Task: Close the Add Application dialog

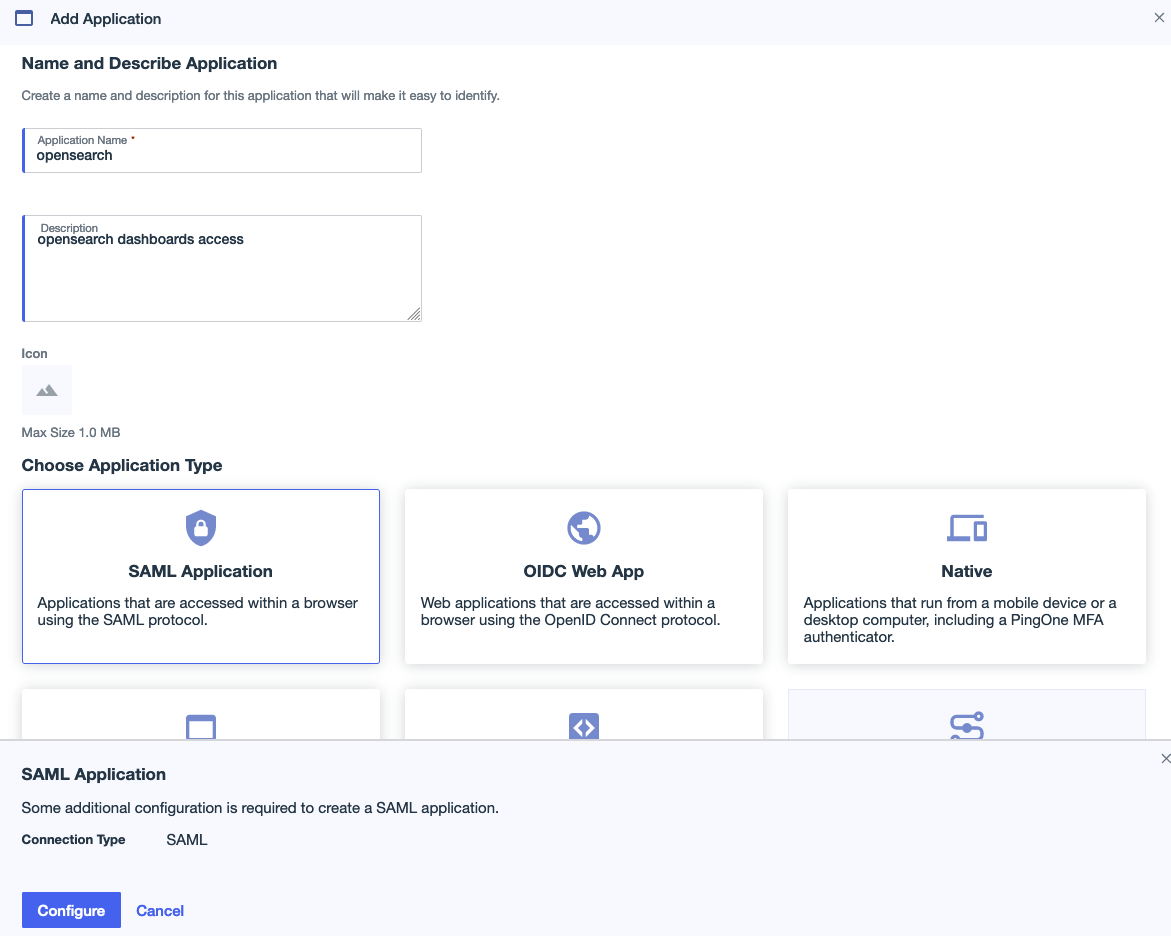Action: pyautogui.click(x=1158, y=17)
